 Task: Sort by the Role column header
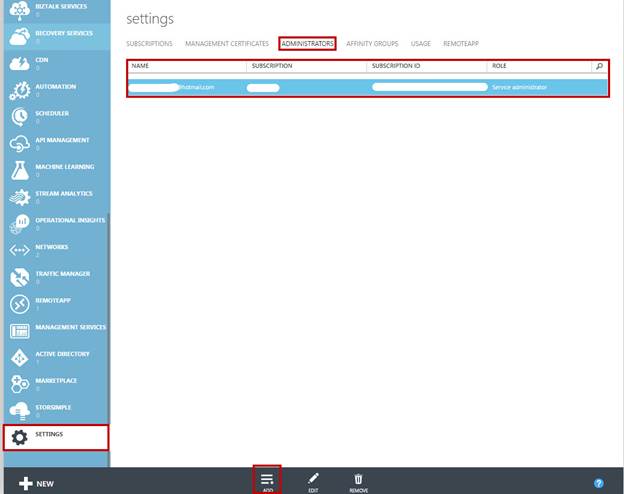[499, 66]
